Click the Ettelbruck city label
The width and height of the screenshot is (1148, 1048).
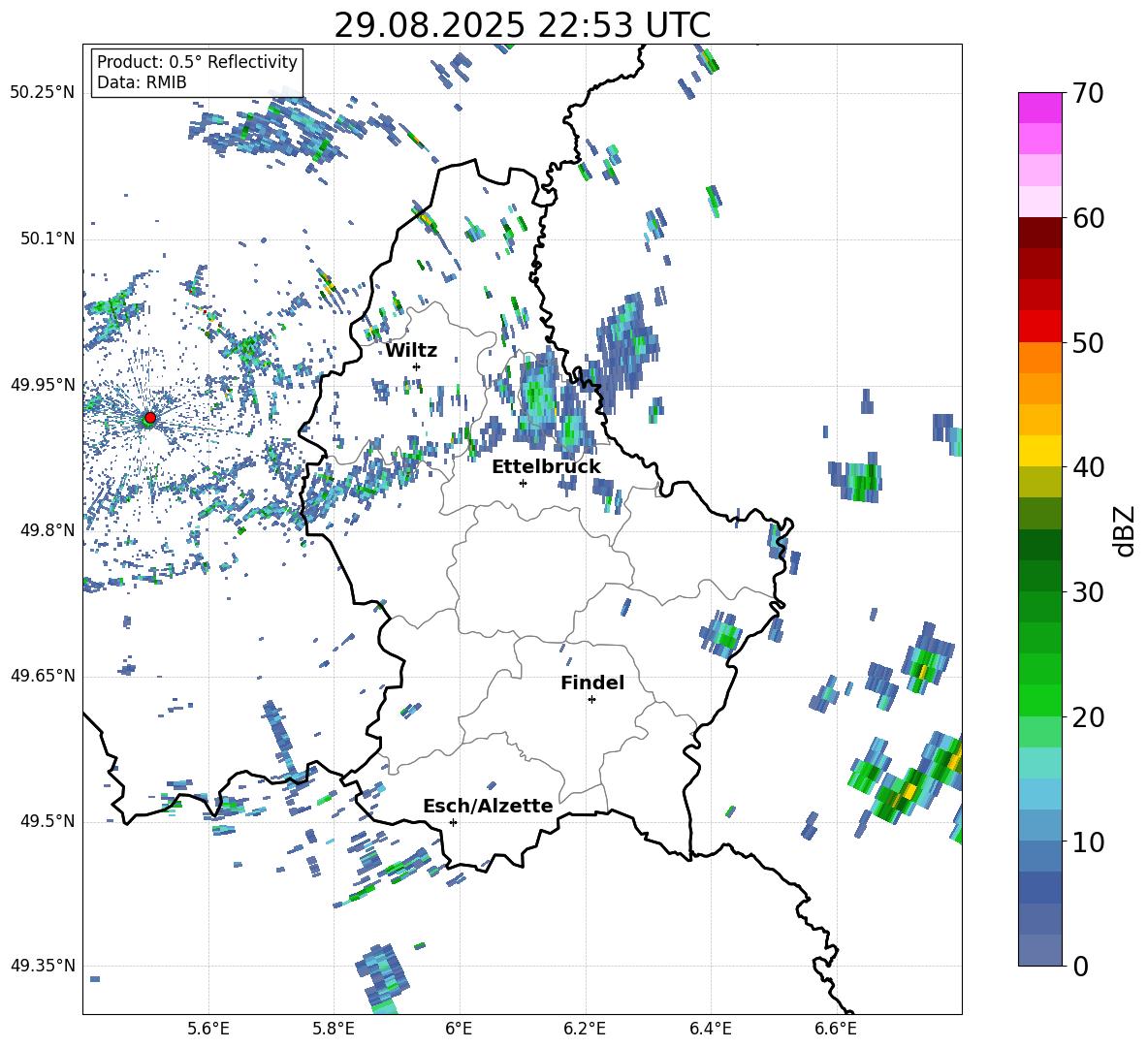[546, 467]
